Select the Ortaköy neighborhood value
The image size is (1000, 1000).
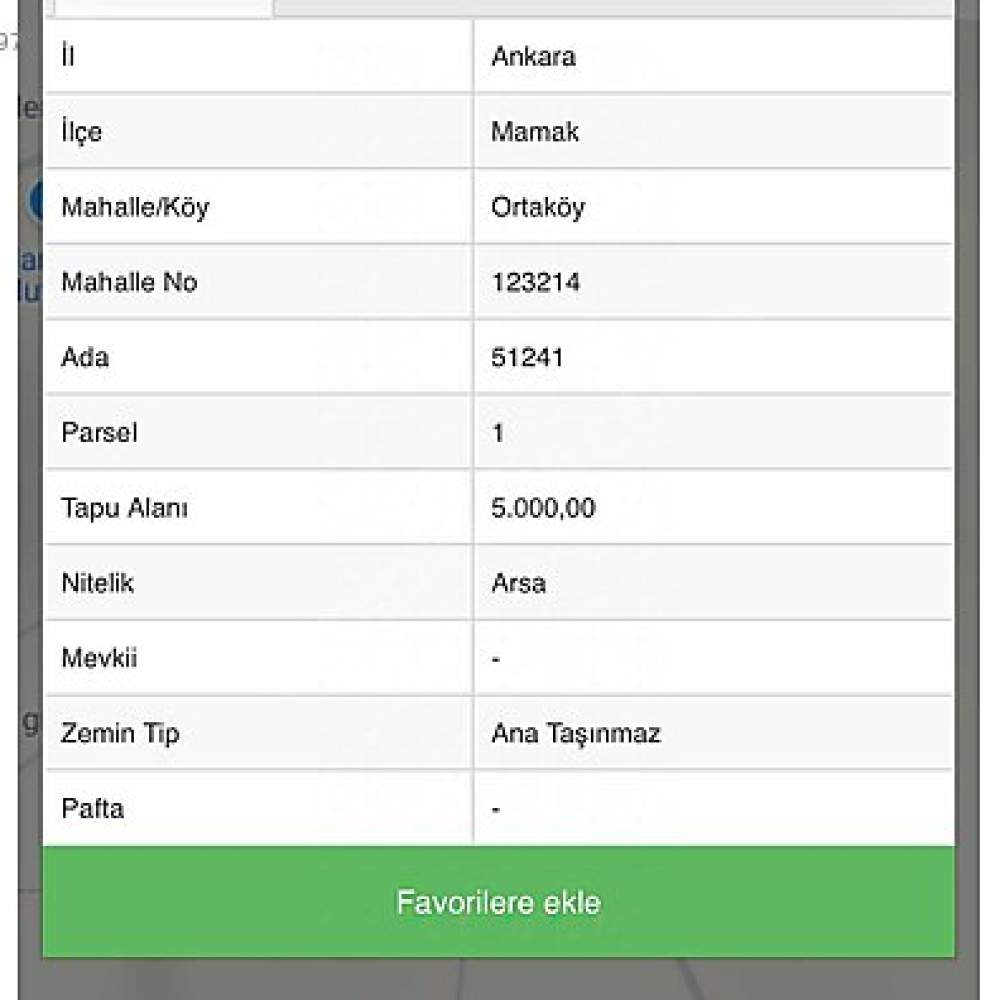[x=538, y=208]
